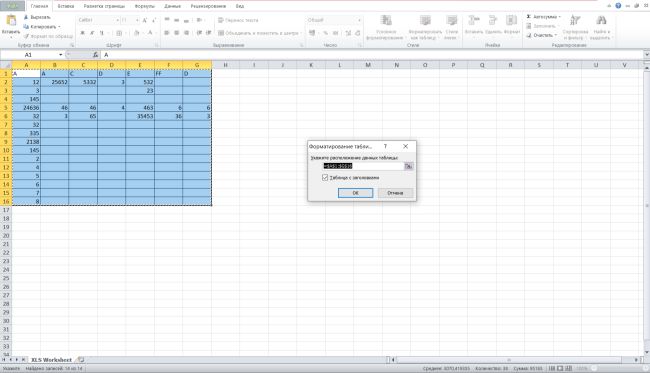The height and width of the screenshot is (373, 650).
Task: Switch to the Формулы (Formulas) tab
Action: [145, 6]
